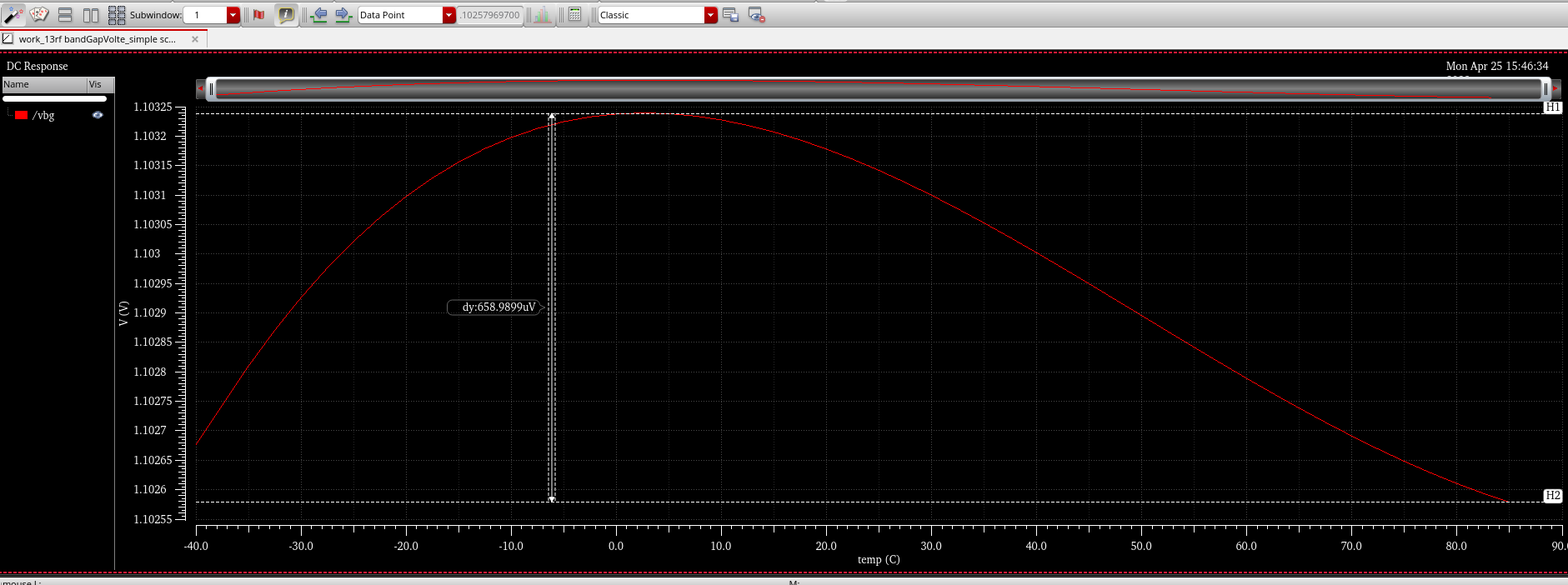This screenshot has height=585, width=1568.
Task: Go to previous data point arrow
Action: [x=318, y=14]
